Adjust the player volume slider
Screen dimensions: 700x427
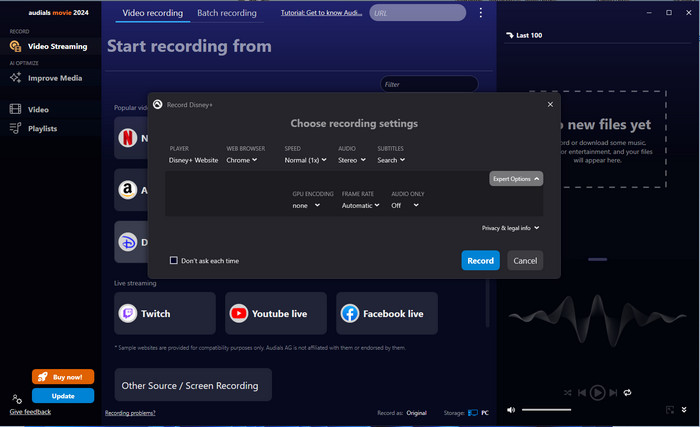point(546,410)
